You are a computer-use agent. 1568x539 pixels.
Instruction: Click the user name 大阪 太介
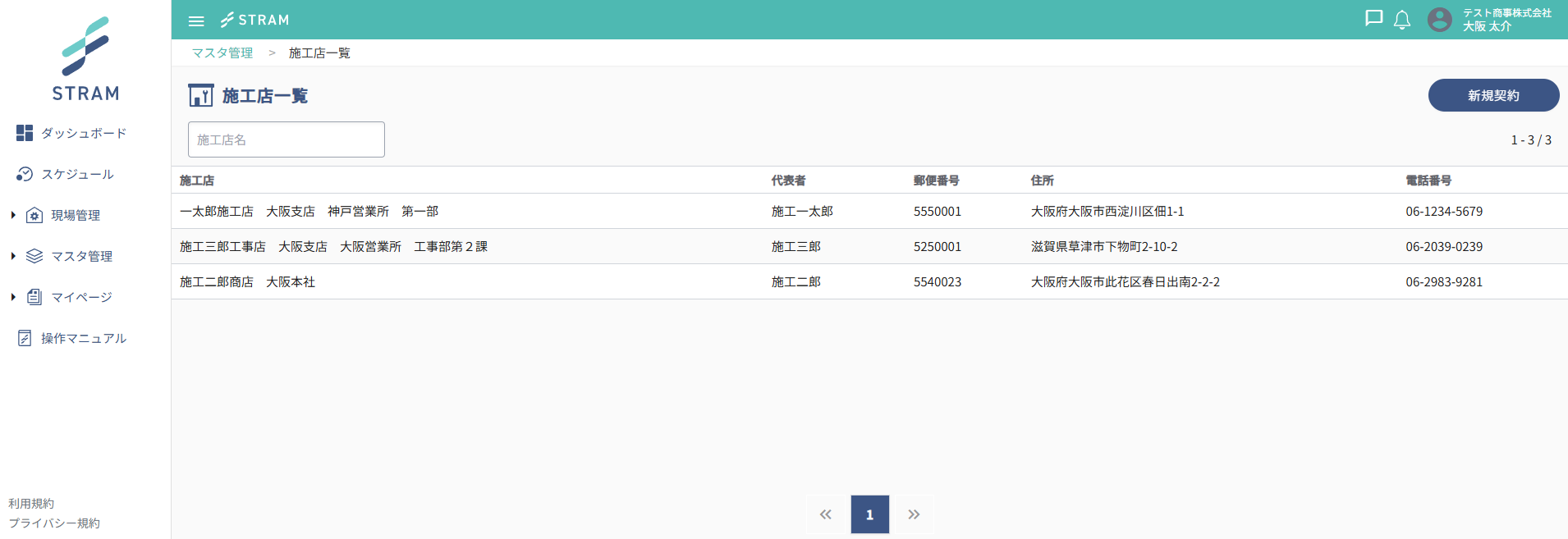1487,26
